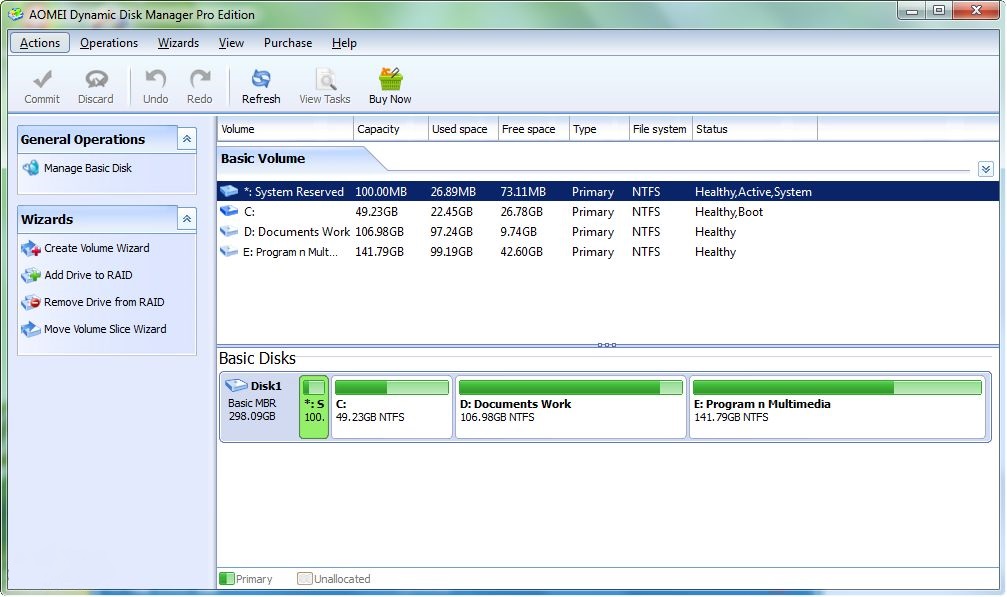Collapse the Basic Volume group
Viewport: 1007px width, 597px height.
986,169
